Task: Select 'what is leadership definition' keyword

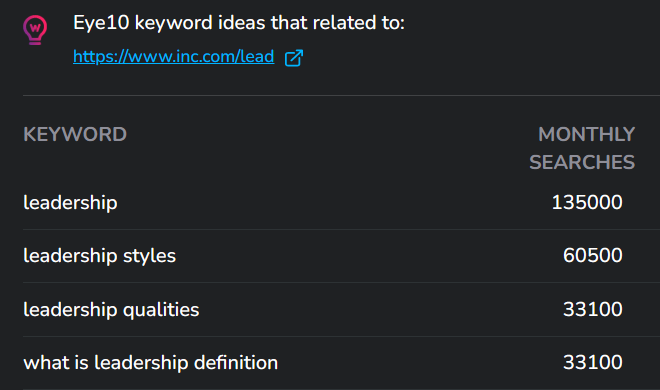Action: [x=151, y=363]
